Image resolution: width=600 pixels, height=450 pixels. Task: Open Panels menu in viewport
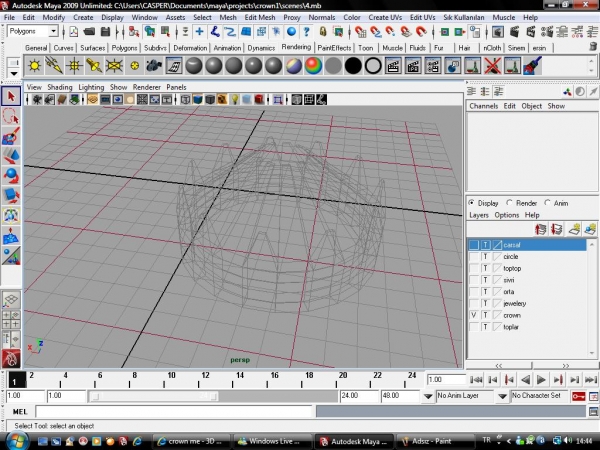pos(176,87)
